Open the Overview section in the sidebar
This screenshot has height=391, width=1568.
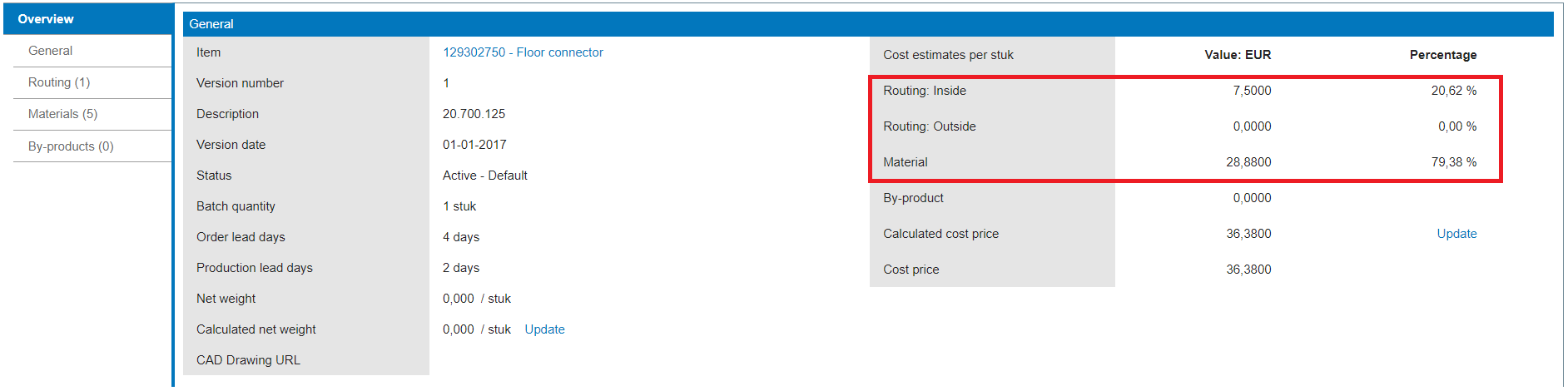46,19
